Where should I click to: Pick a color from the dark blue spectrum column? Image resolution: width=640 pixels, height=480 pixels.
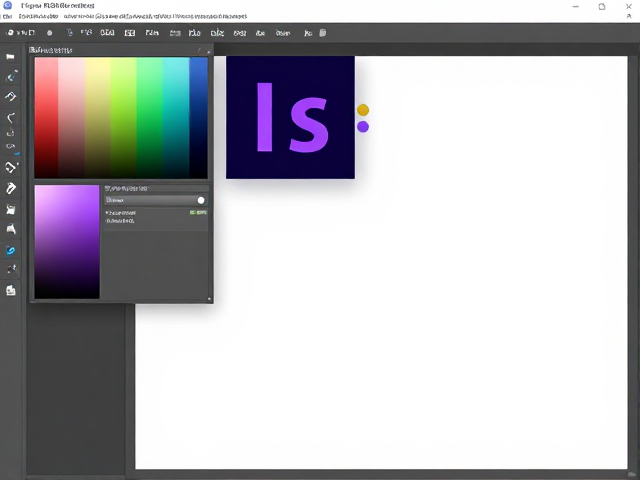198,118
